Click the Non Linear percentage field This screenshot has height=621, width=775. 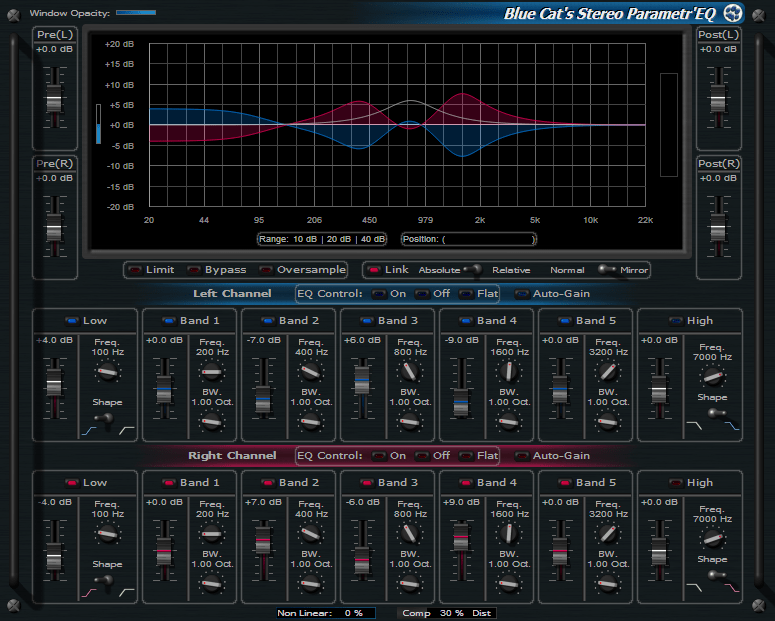click(x=326, y=613)
